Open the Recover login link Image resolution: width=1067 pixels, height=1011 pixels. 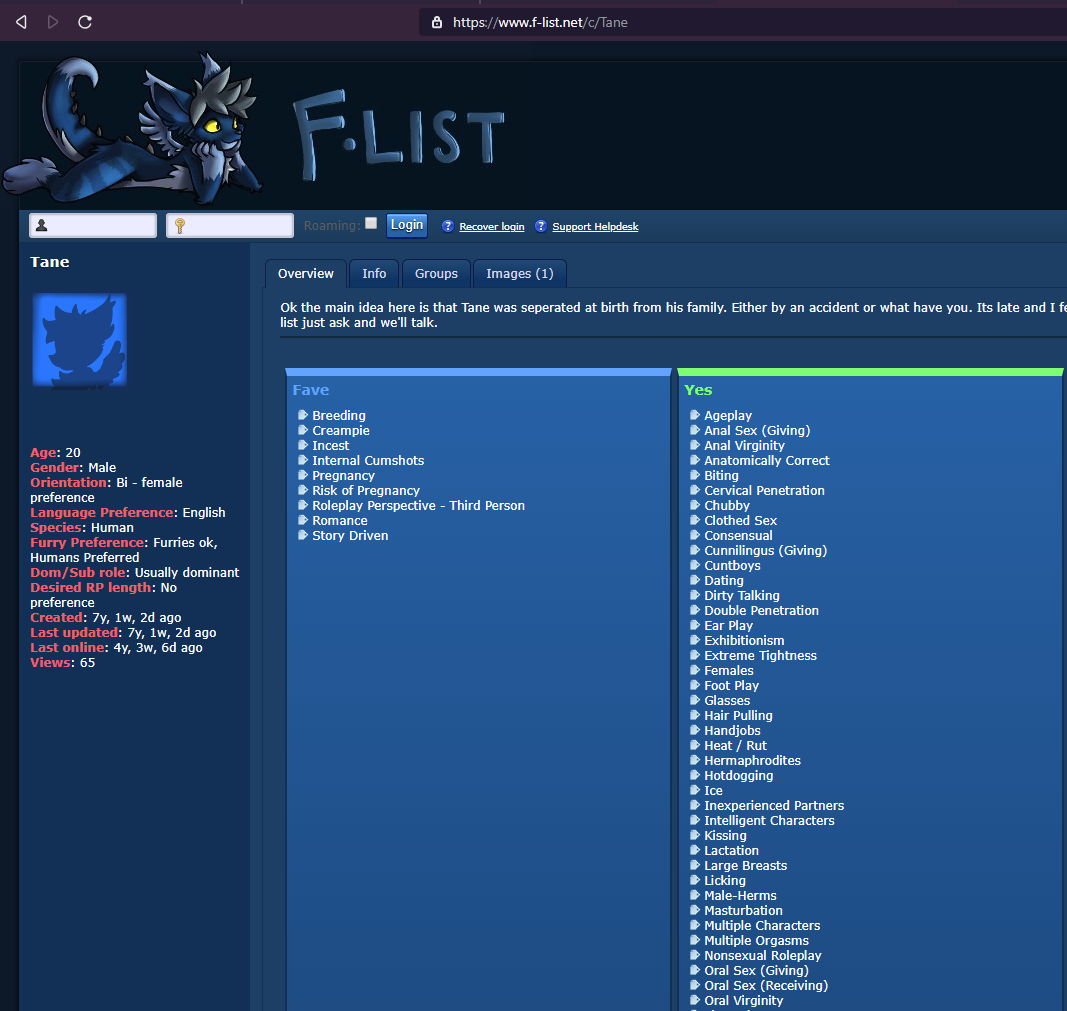tap(491, 227)
